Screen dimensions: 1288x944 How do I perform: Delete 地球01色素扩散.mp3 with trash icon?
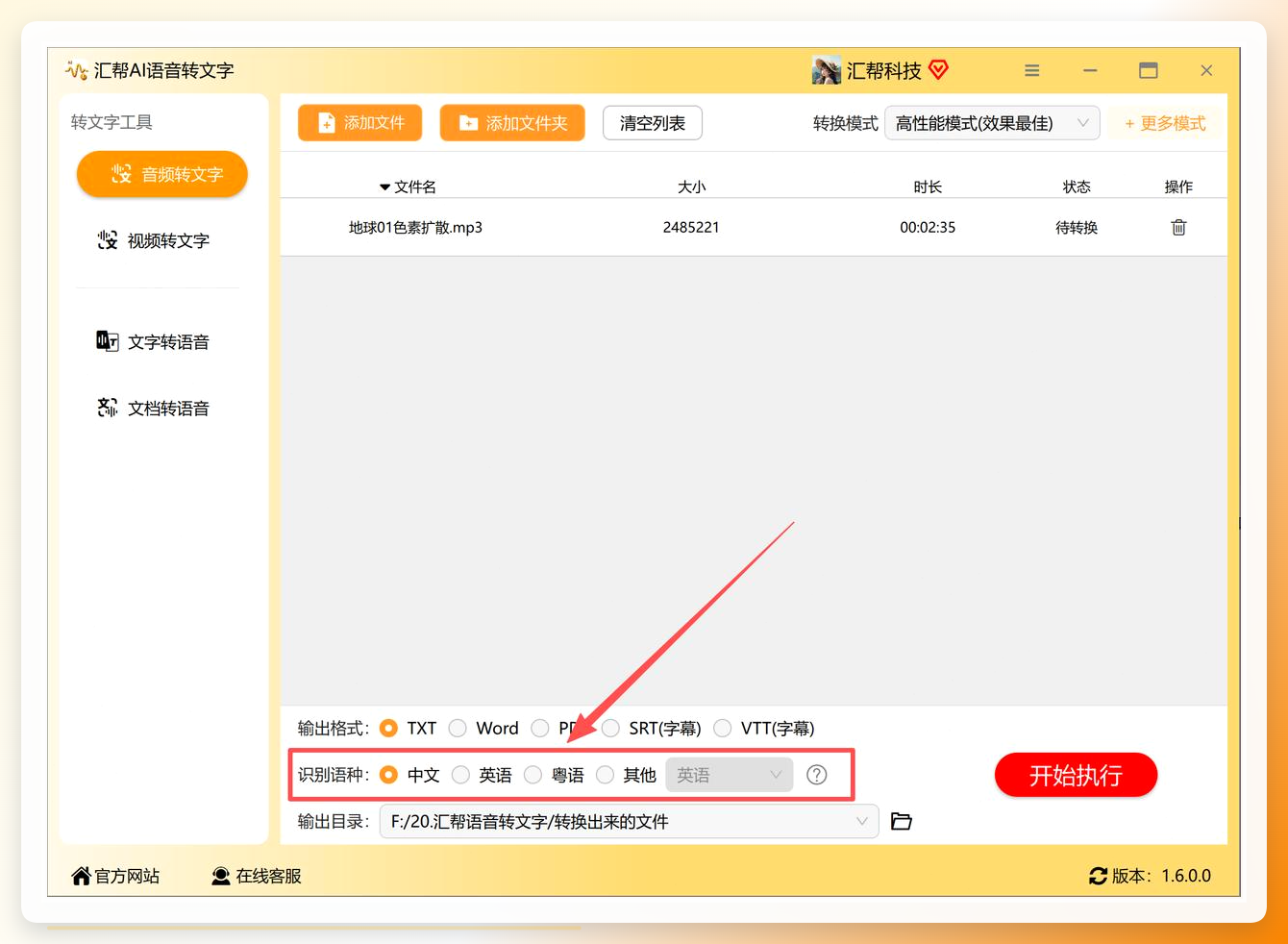pos(1178,228)
